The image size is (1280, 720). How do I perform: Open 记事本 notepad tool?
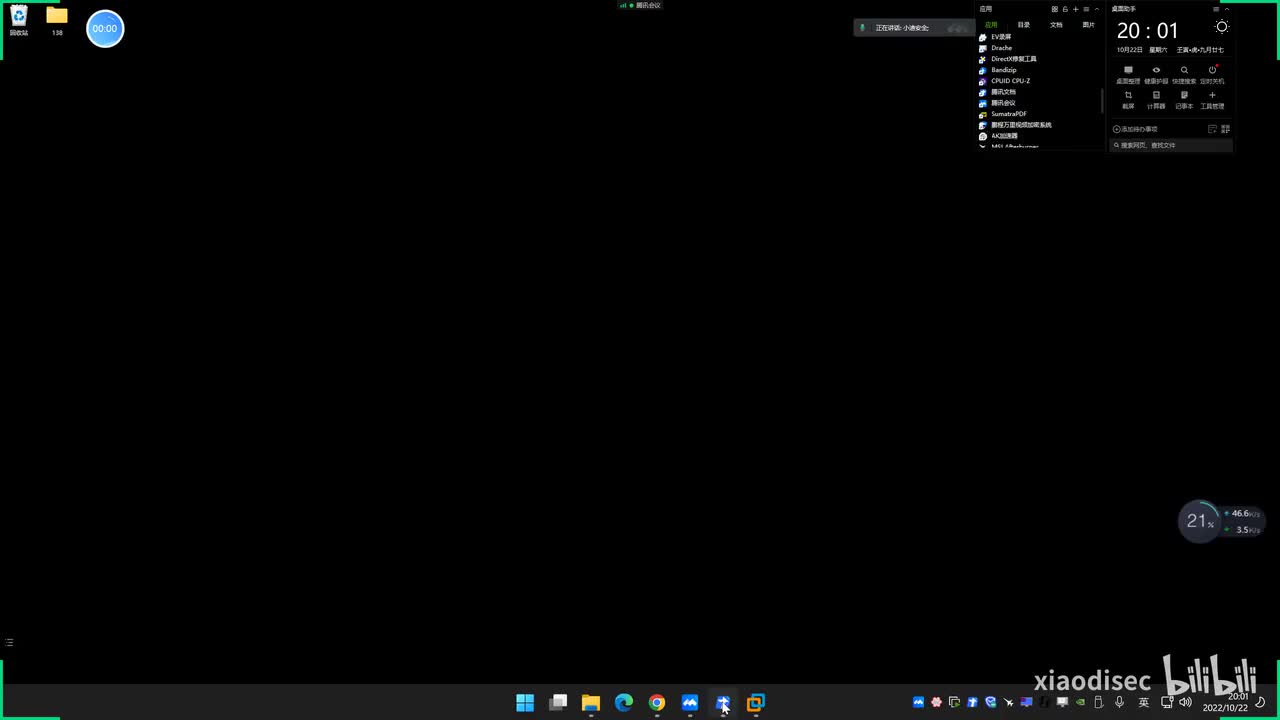(x=1184, y=100)
